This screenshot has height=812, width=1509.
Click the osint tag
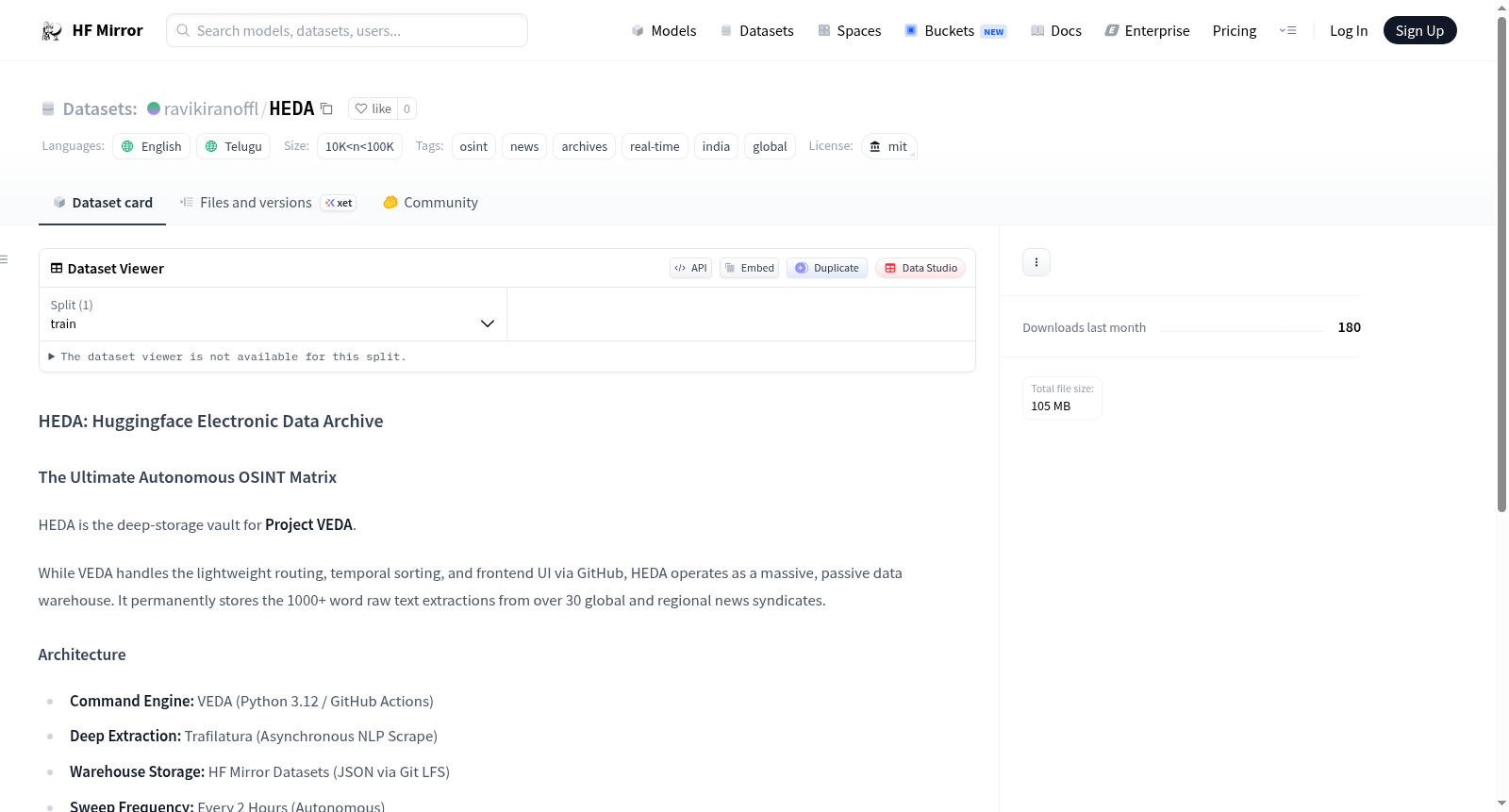click(473, 146)
